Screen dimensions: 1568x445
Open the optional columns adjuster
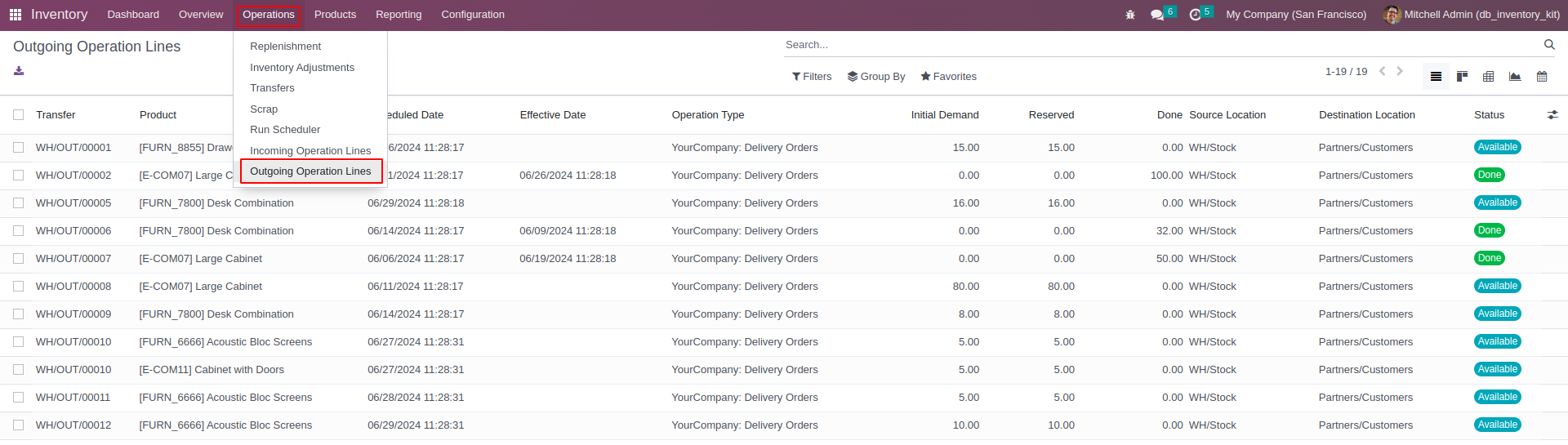pyautogui.click(x=1552, y=115)
